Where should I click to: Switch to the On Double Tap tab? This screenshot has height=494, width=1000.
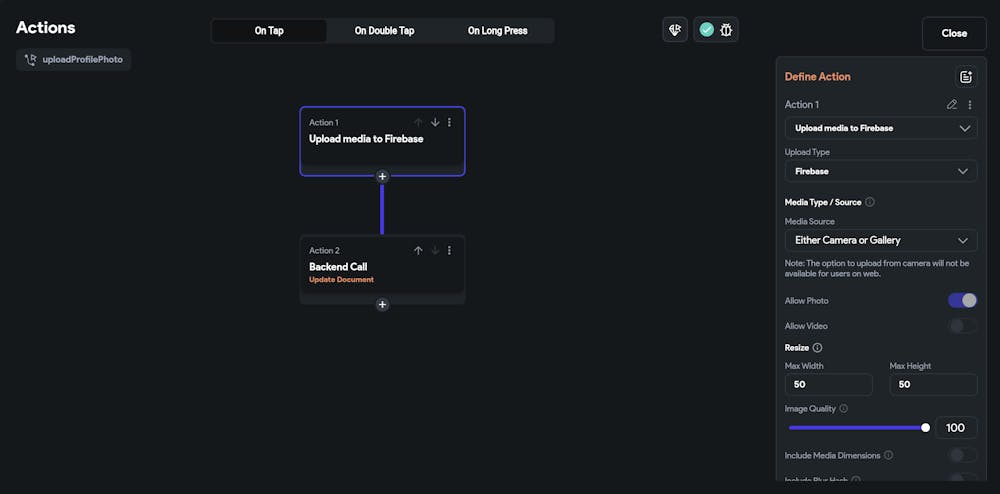click(384, 31)
